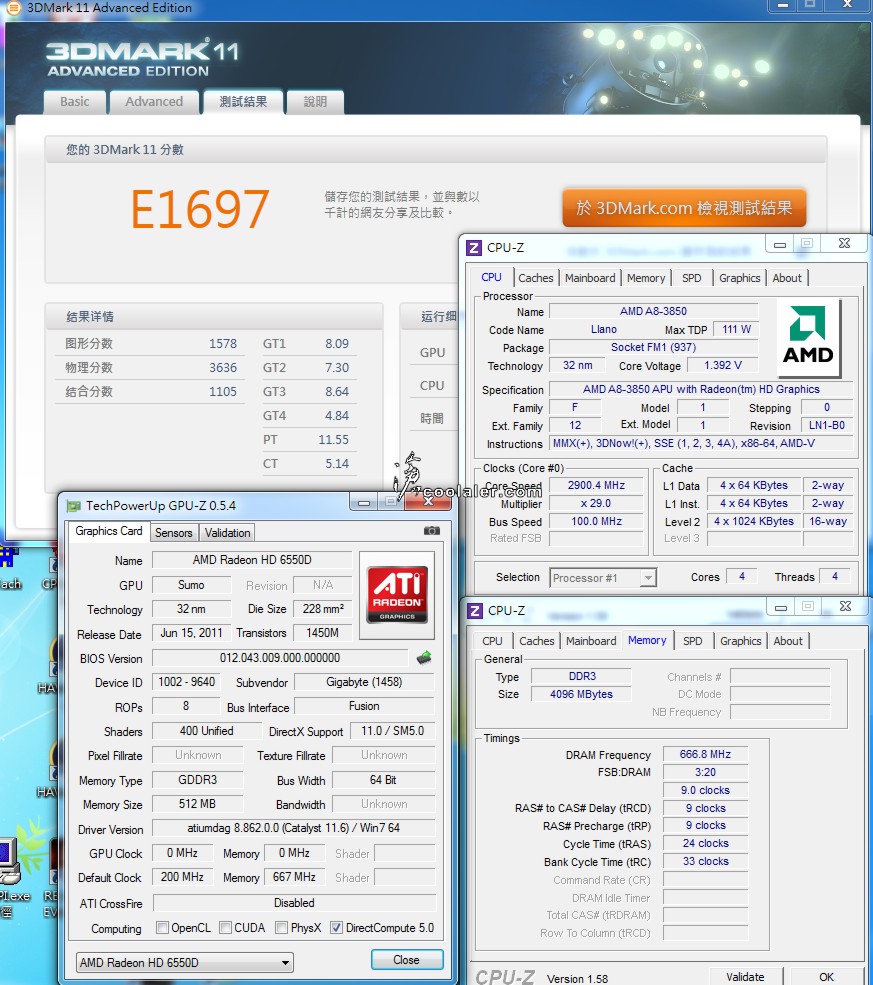The image size is (873, 985).
Task: Select the Graphics Card tab in GPU-Z
Action: 109,531
